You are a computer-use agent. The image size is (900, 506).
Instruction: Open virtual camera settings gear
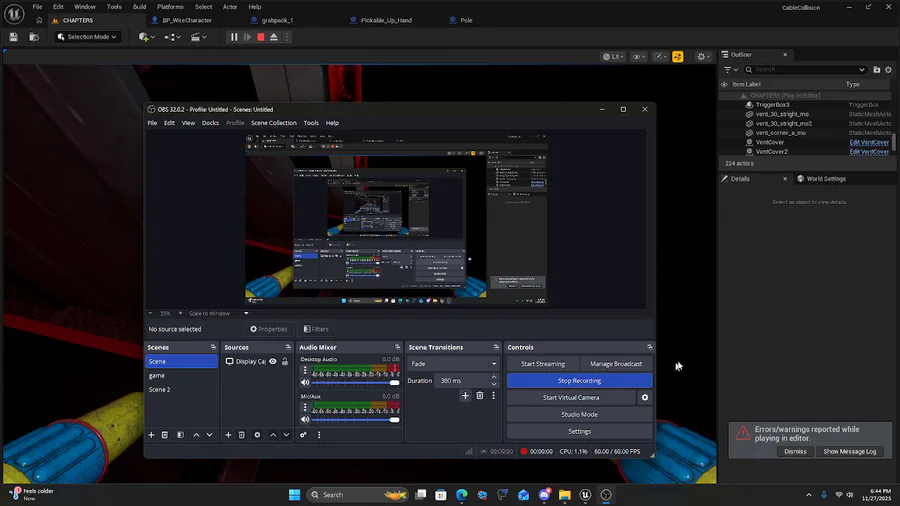[x=645, y=398]
